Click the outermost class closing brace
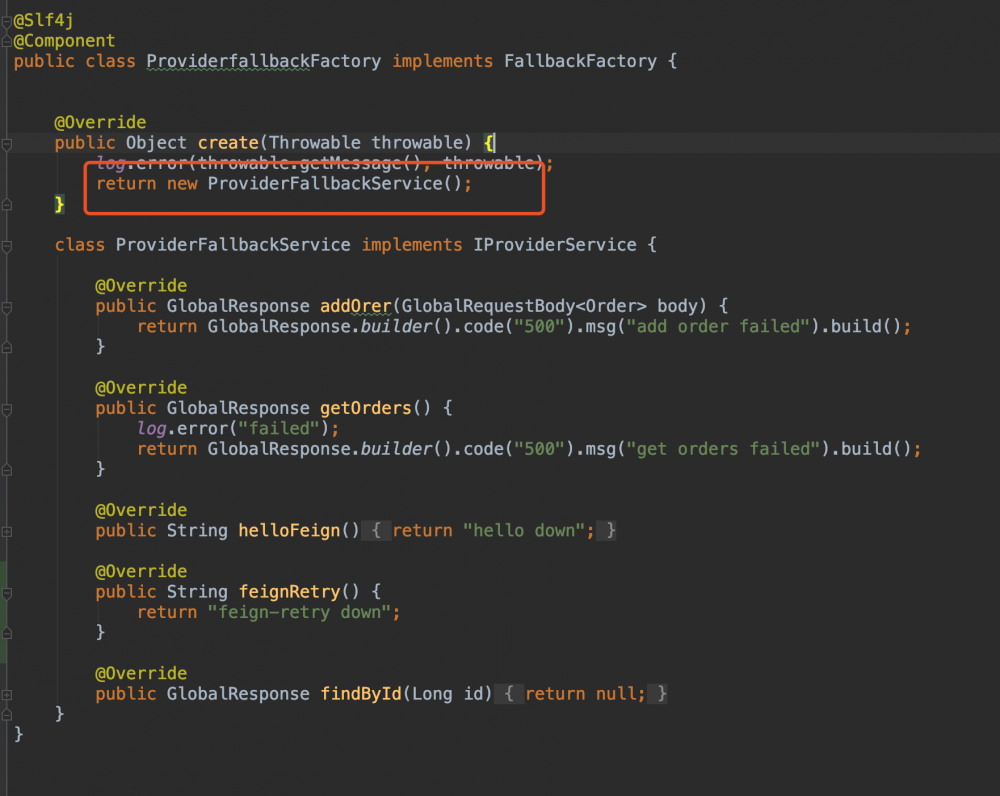 tap(18, 734)
